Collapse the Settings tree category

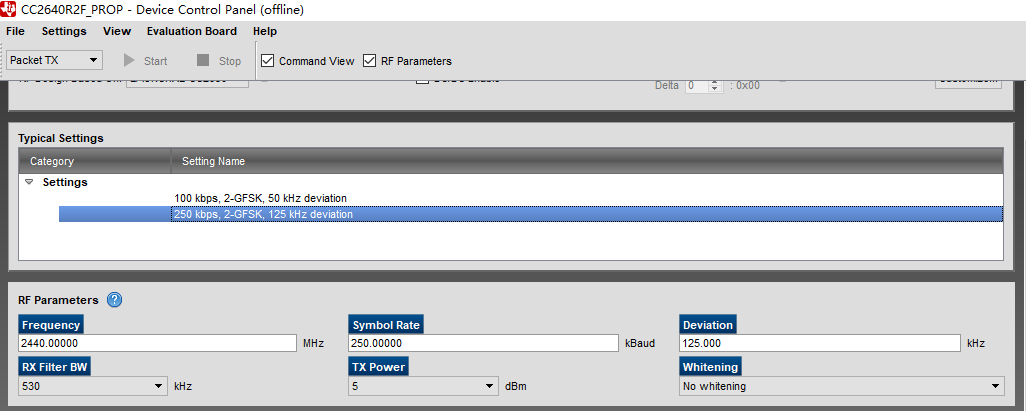(x=29, y=182)
